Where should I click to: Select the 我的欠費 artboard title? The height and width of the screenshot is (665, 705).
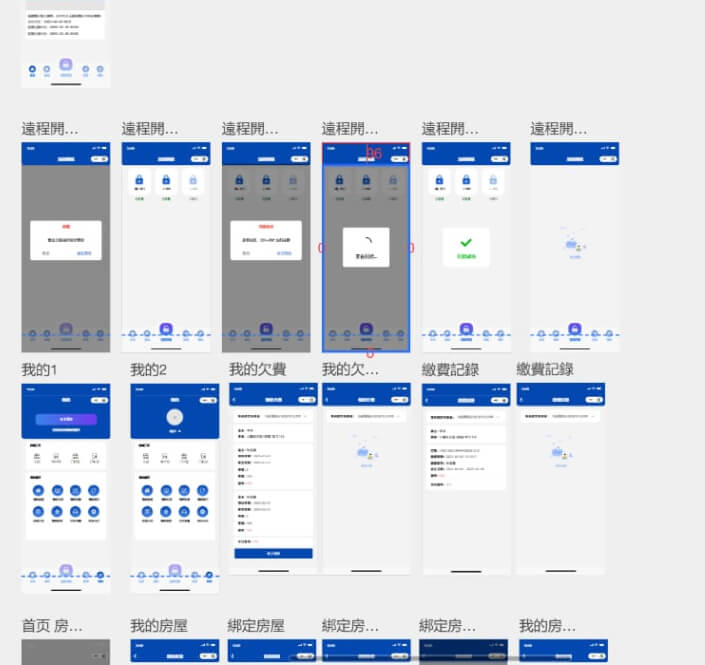pyautogui.click(x=257, y=370)
